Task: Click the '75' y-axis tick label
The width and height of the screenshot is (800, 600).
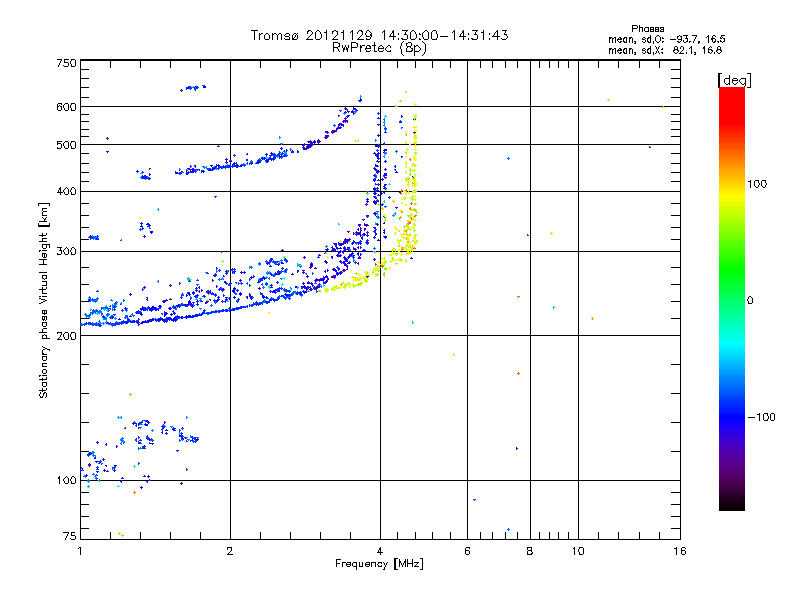Action: [70, 536]
